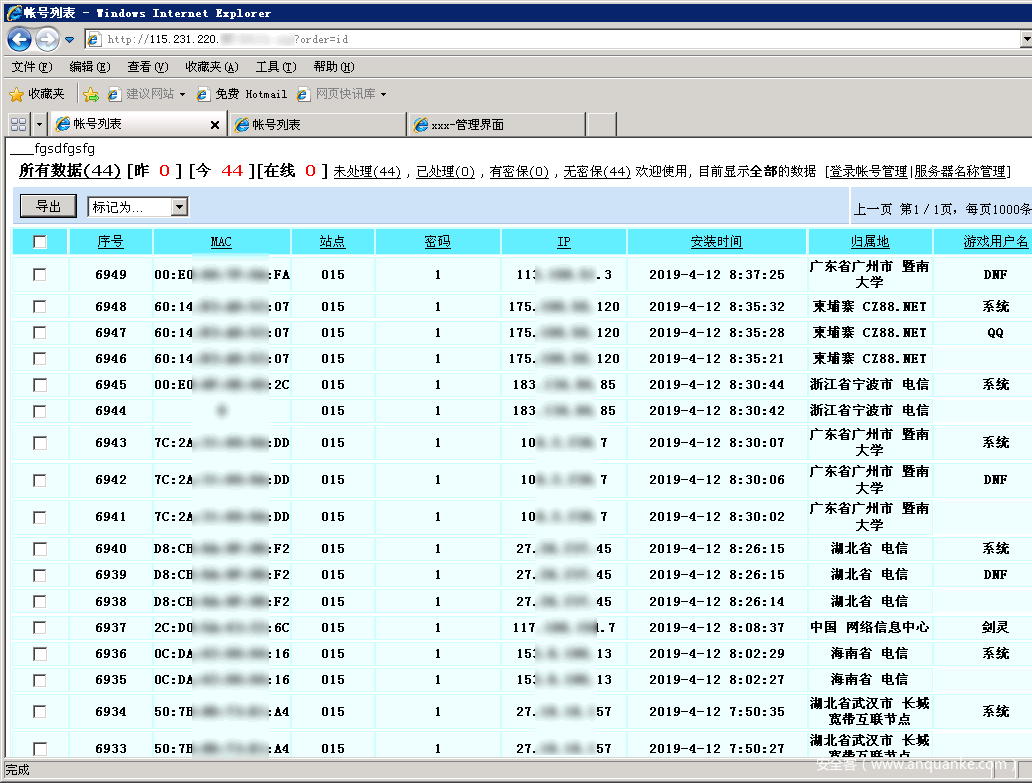1032x783 pixels.
Task: Open Quick Tabs grid icon
Action: (x=18, y=125)
